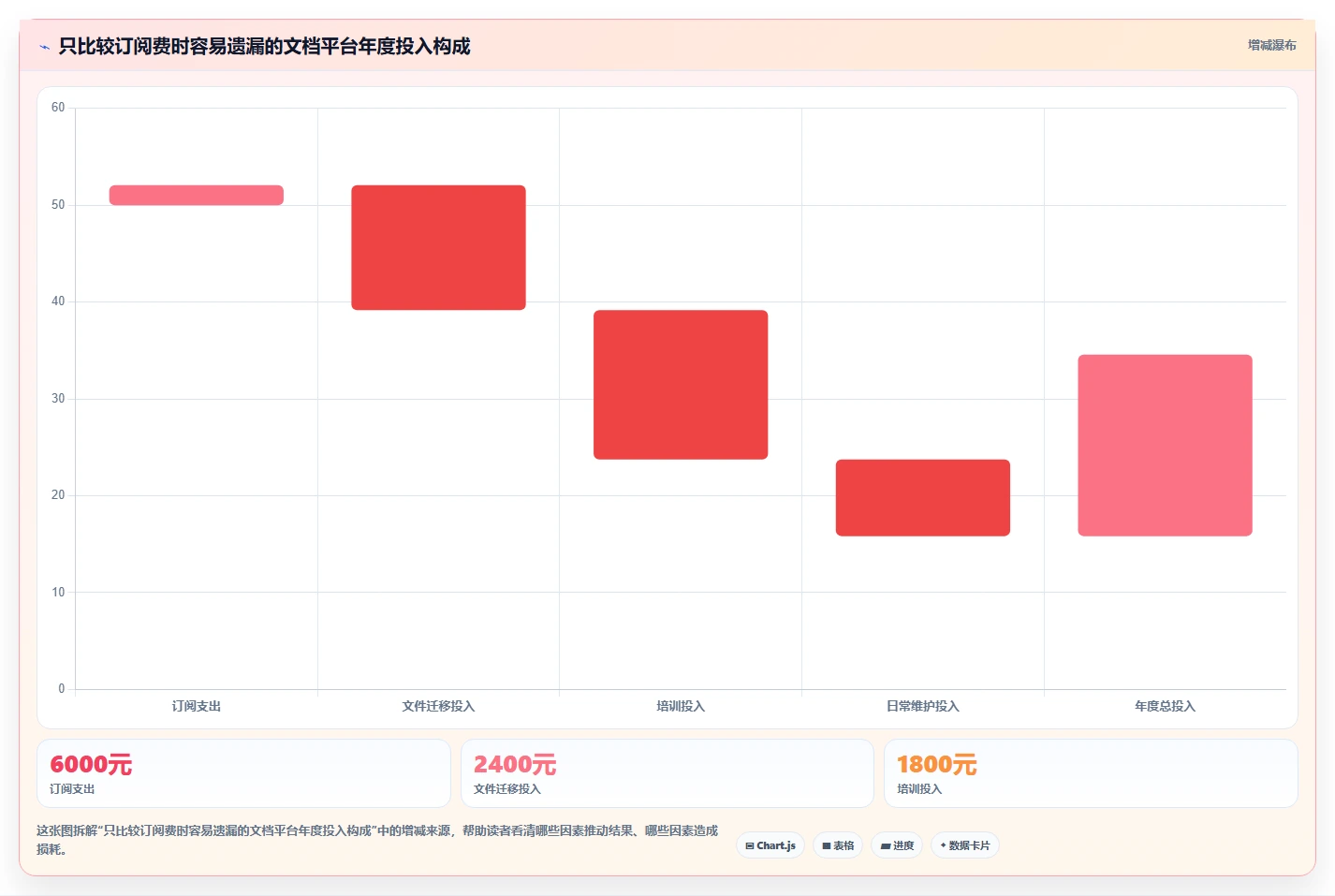
Task: Select the 文件迁移投入 red bar
Action: tap(438, 247)
